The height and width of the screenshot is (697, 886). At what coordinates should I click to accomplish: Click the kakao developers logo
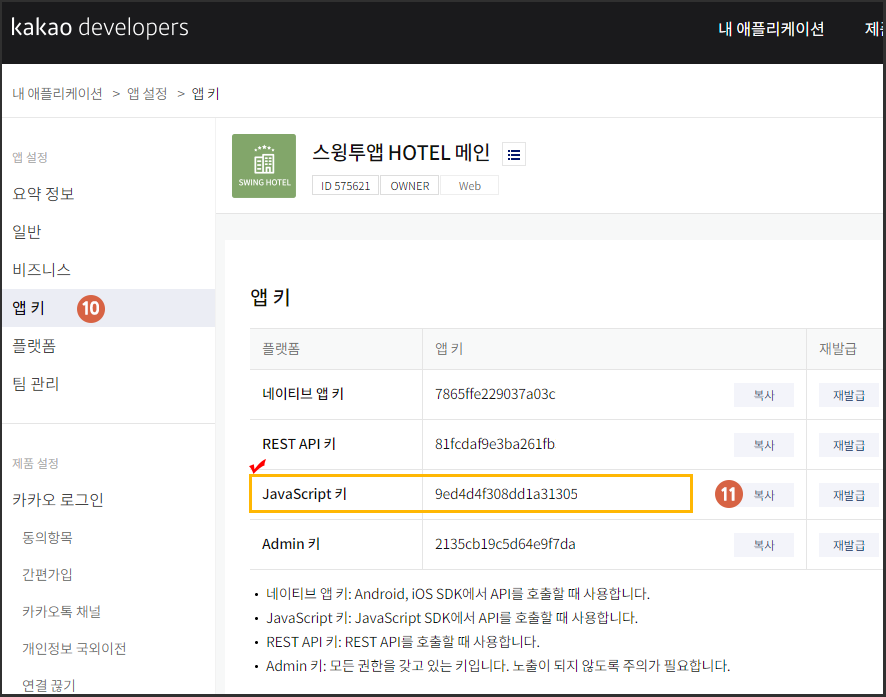[100, 28]
